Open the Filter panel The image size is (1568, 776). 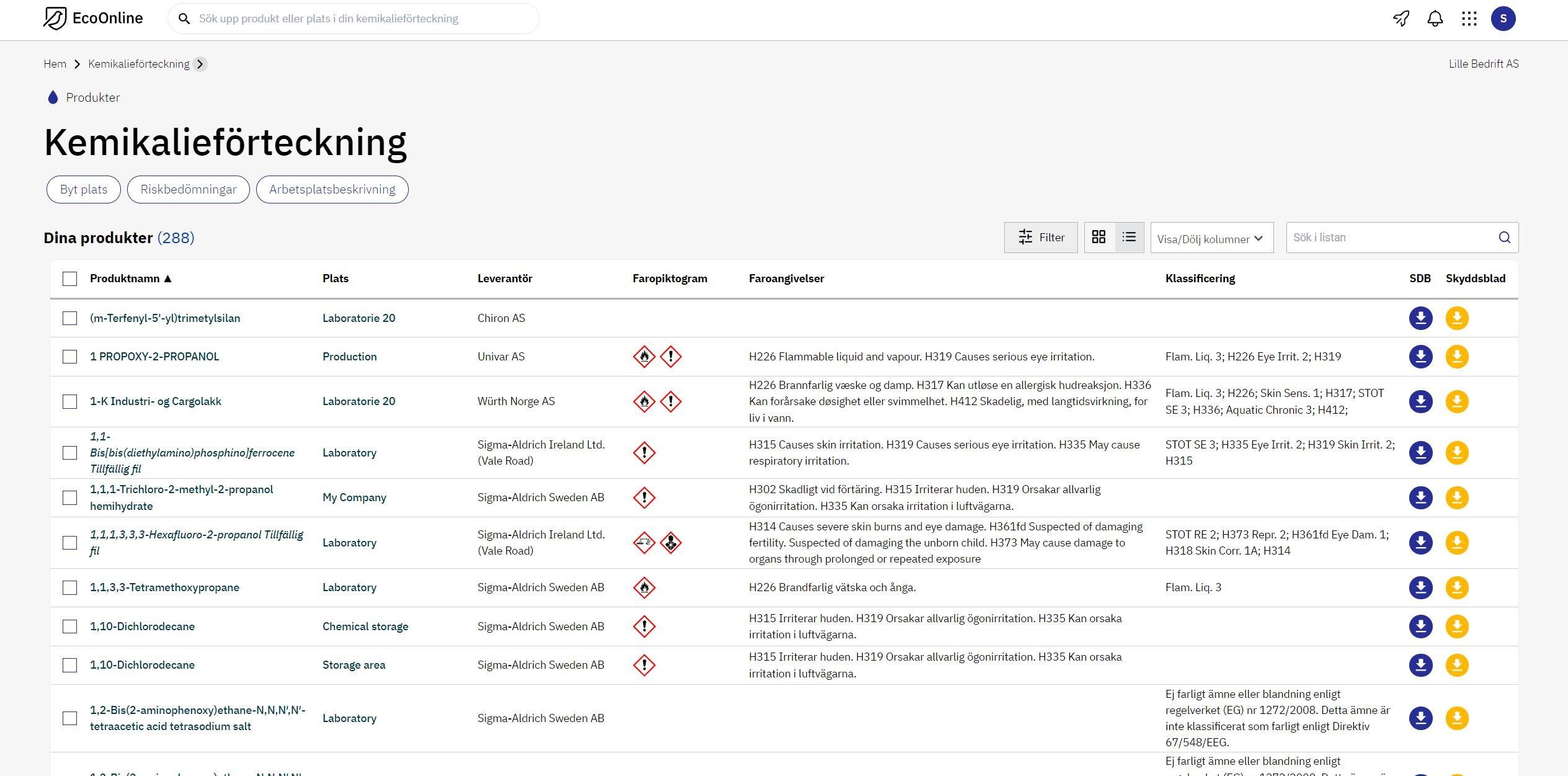tap(1041, 238)
